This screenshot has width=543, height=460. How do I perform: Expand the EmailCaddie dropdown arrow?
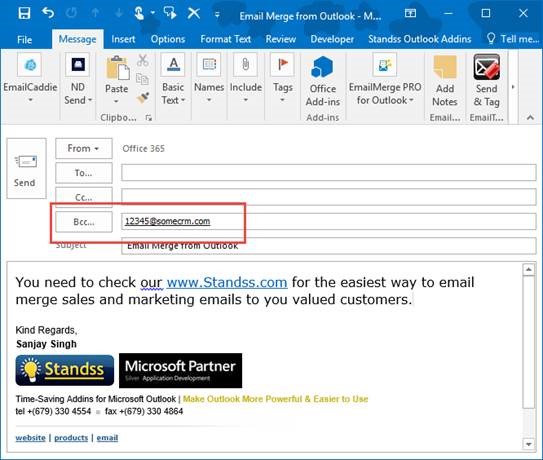pyautogui.click(x=30, y=100)
